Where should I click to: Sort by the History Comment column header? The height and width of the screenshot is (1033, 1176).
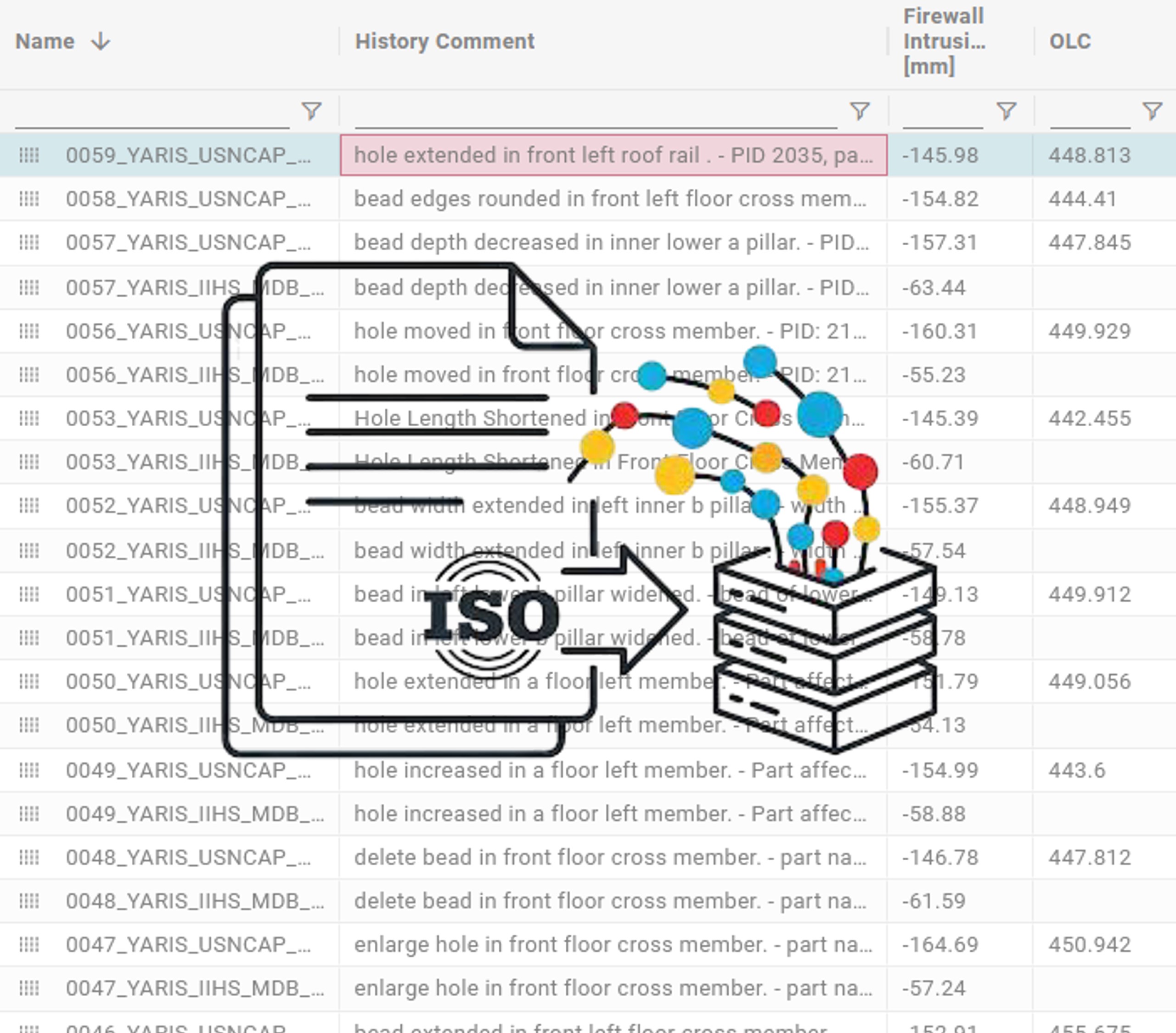444,41
